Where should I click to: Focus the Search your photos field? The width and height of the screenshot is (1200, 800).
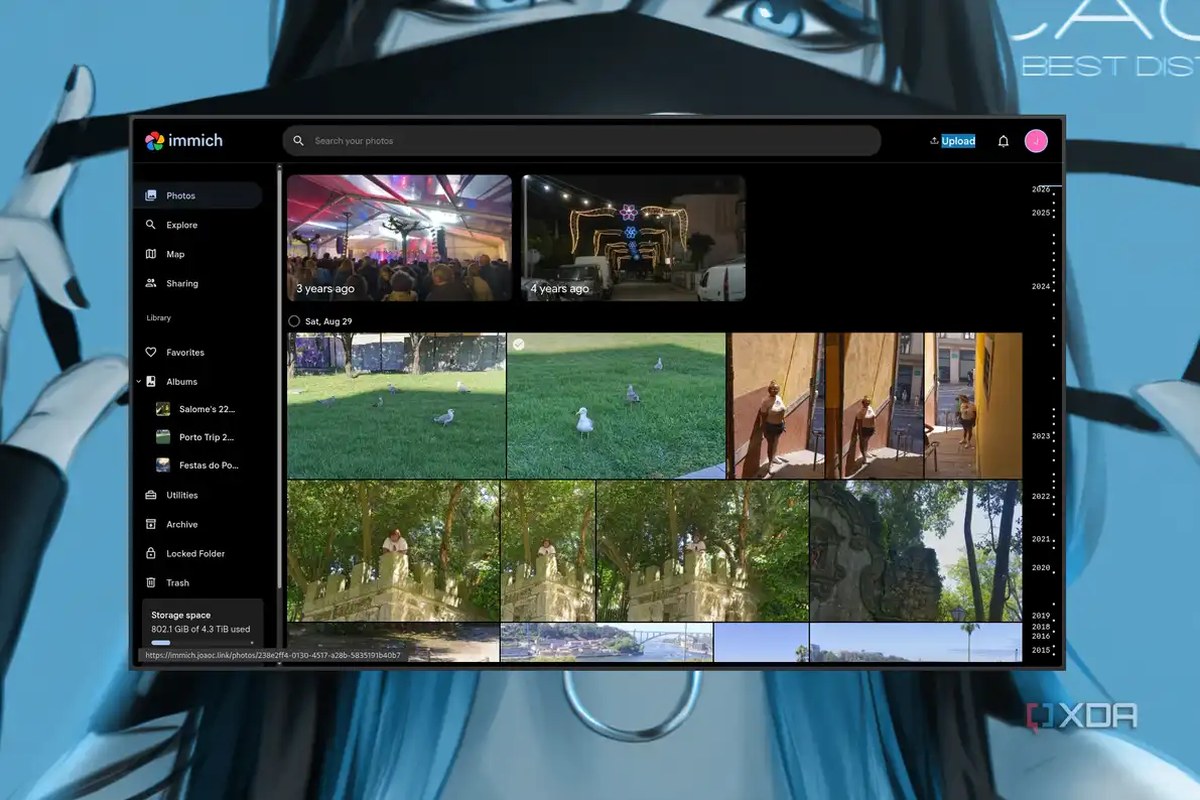[x=581, y=141]
